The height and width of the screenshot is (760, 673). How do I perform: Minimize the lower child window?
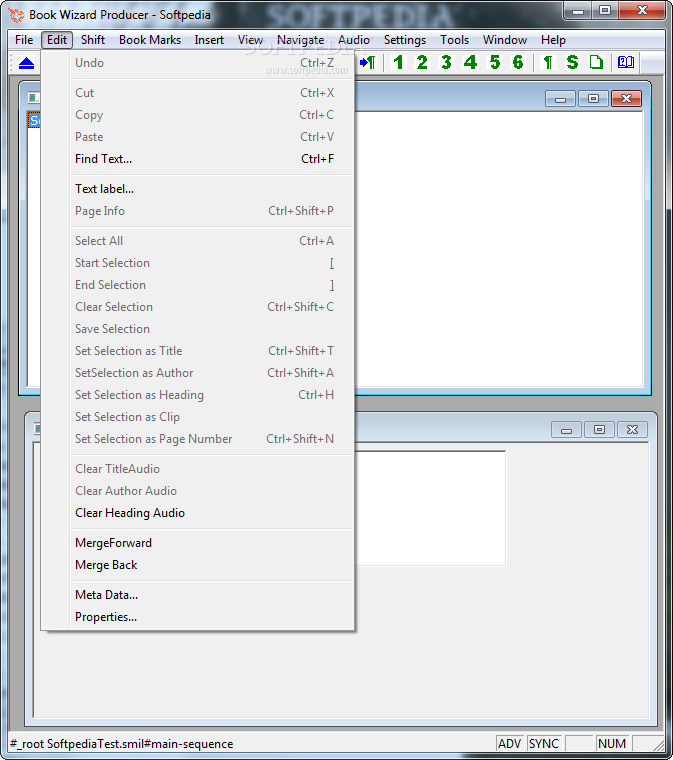pos(566,430)
